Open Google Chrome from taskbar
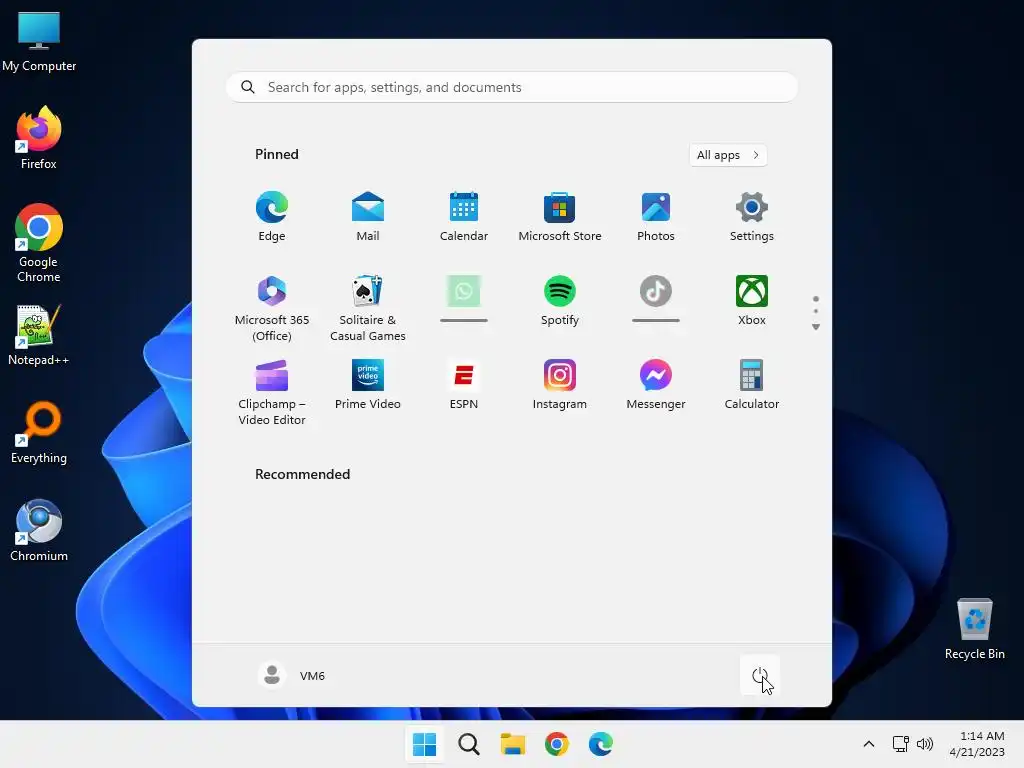Viewport: 1024px width, 768px height. (x=556, y=744)
